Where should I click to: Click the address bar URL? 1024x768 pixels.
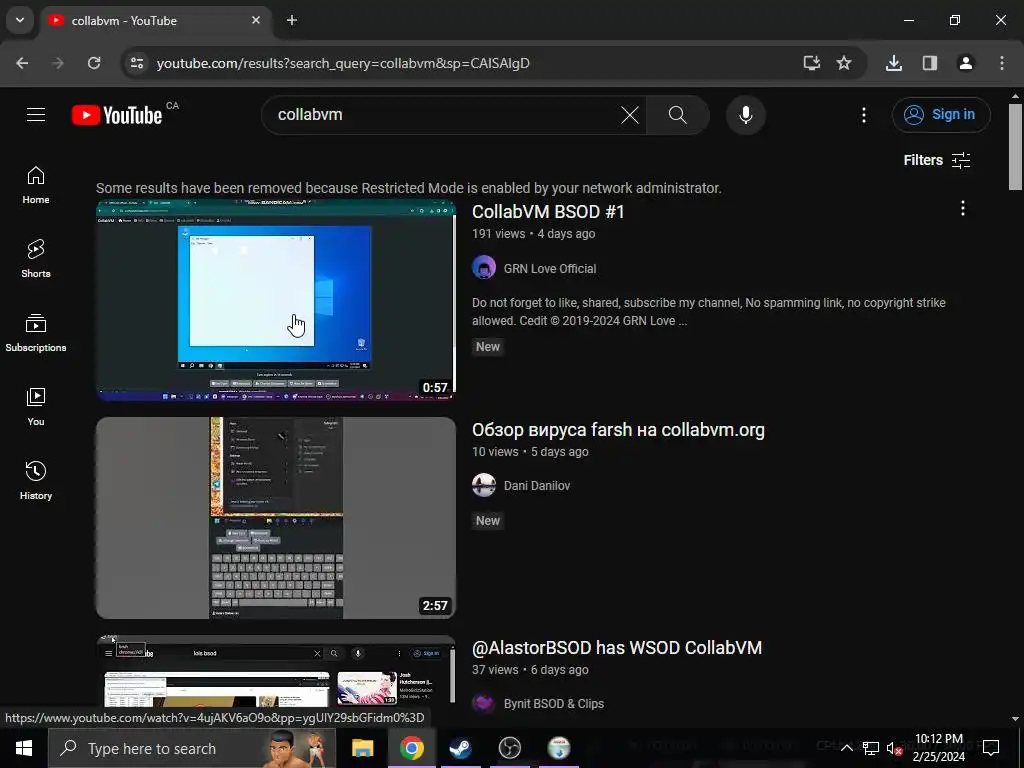[343, 63]
